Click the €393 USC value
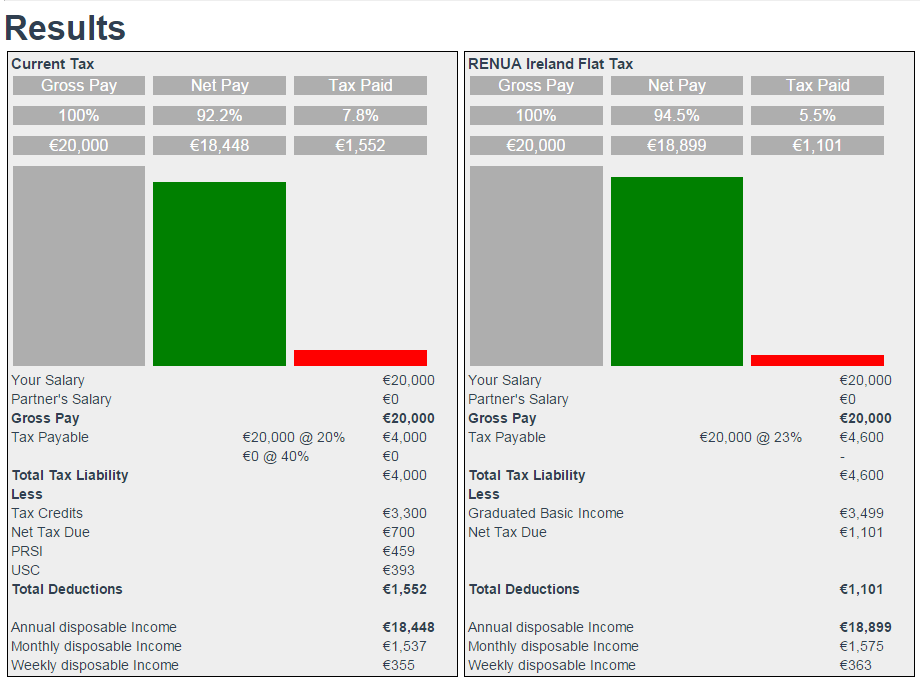This screenshot has height=684, width=920. point(398,570)
